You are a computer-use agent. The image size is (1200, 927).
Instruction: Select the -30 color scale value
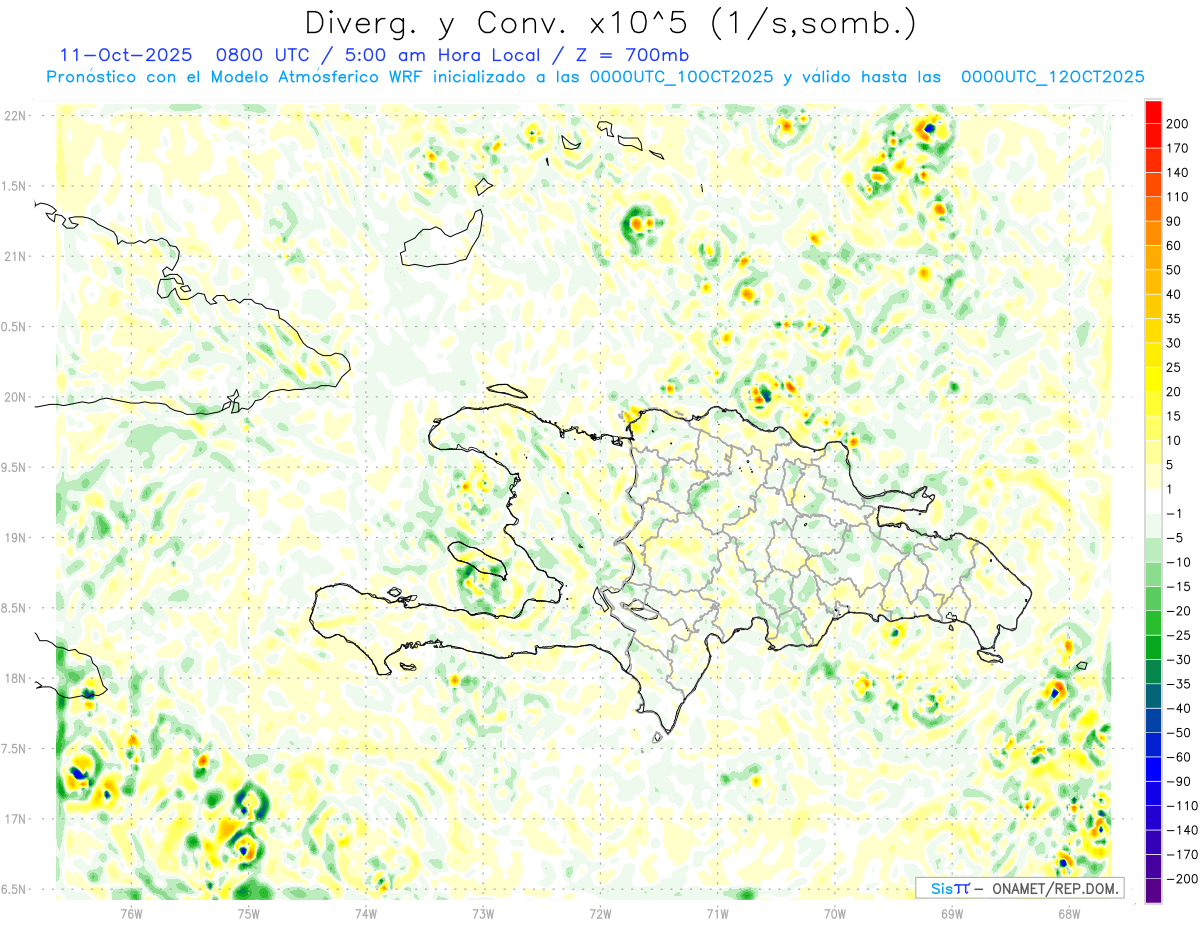click(x=1180, y=659)
